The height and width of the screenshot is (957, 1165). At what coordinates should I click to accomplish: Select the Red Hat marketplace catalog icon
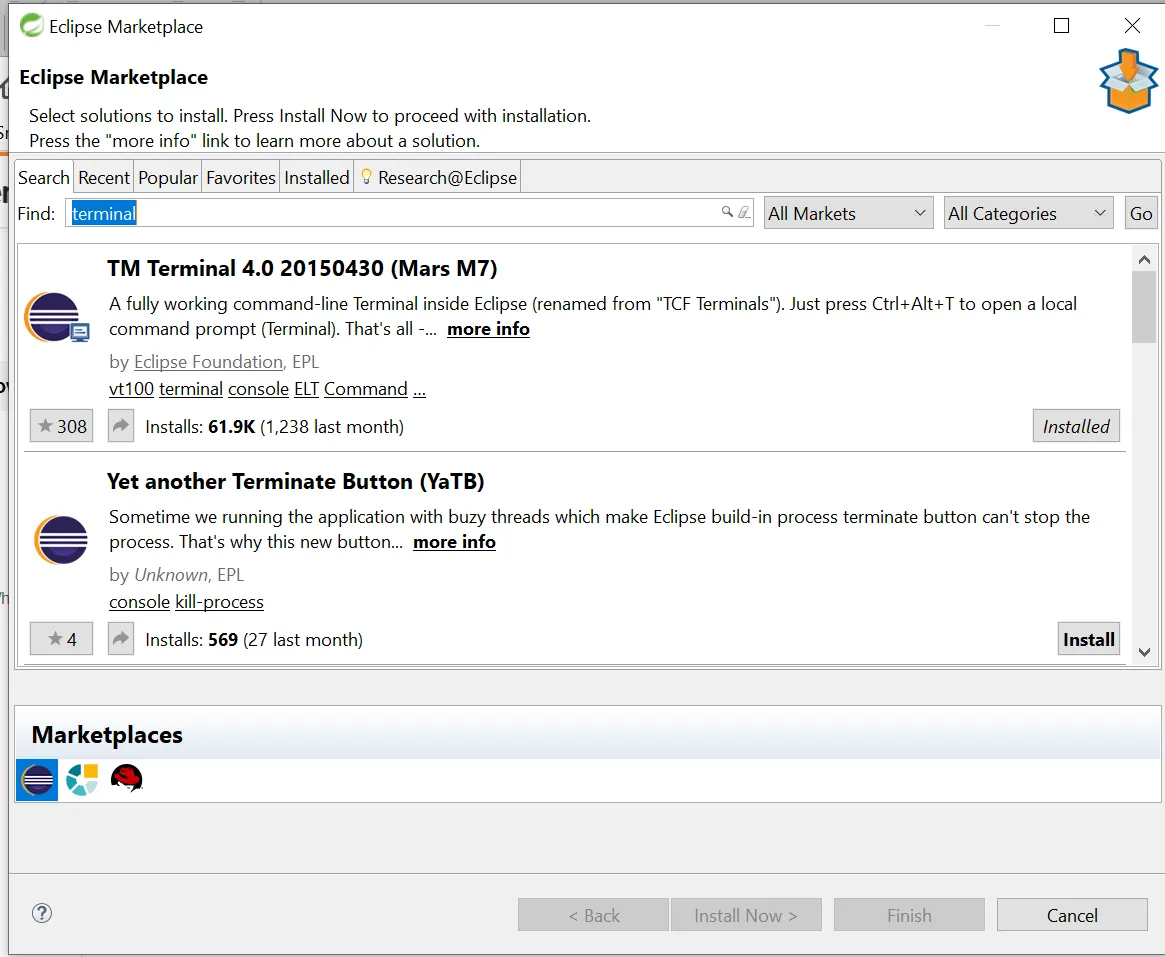(126, 778)
